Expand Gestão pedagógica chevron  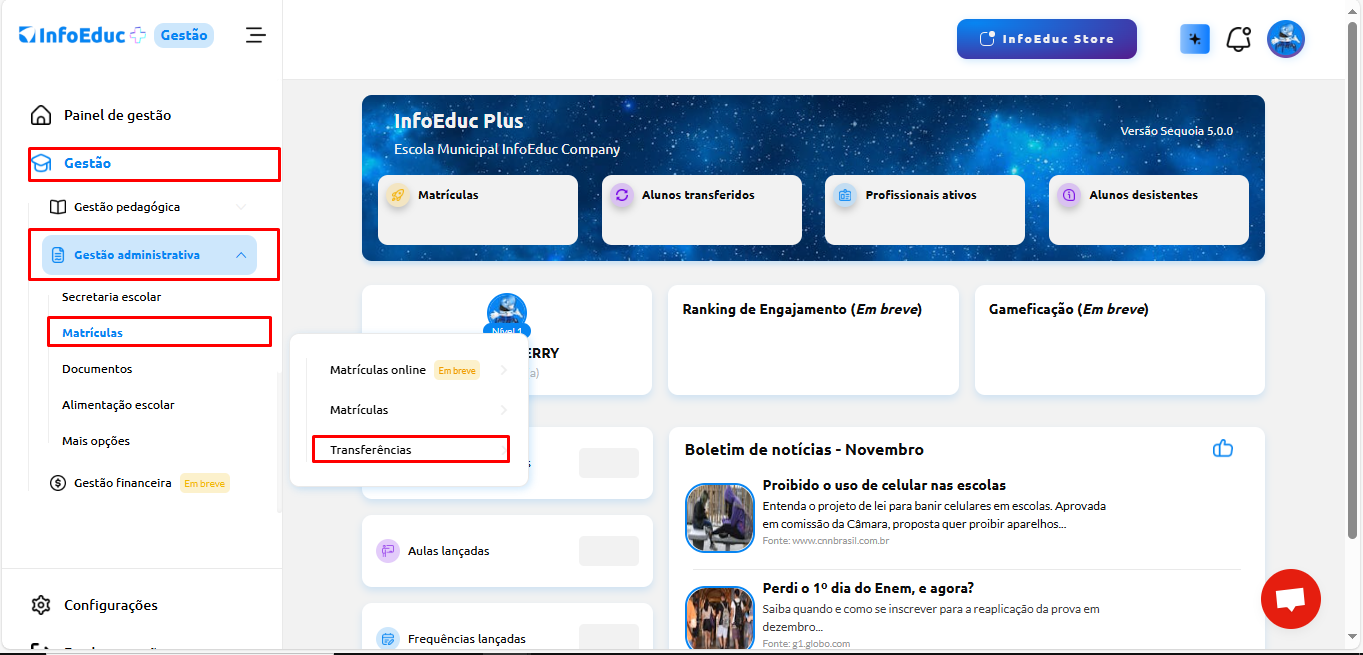click(x=241, y=207)
